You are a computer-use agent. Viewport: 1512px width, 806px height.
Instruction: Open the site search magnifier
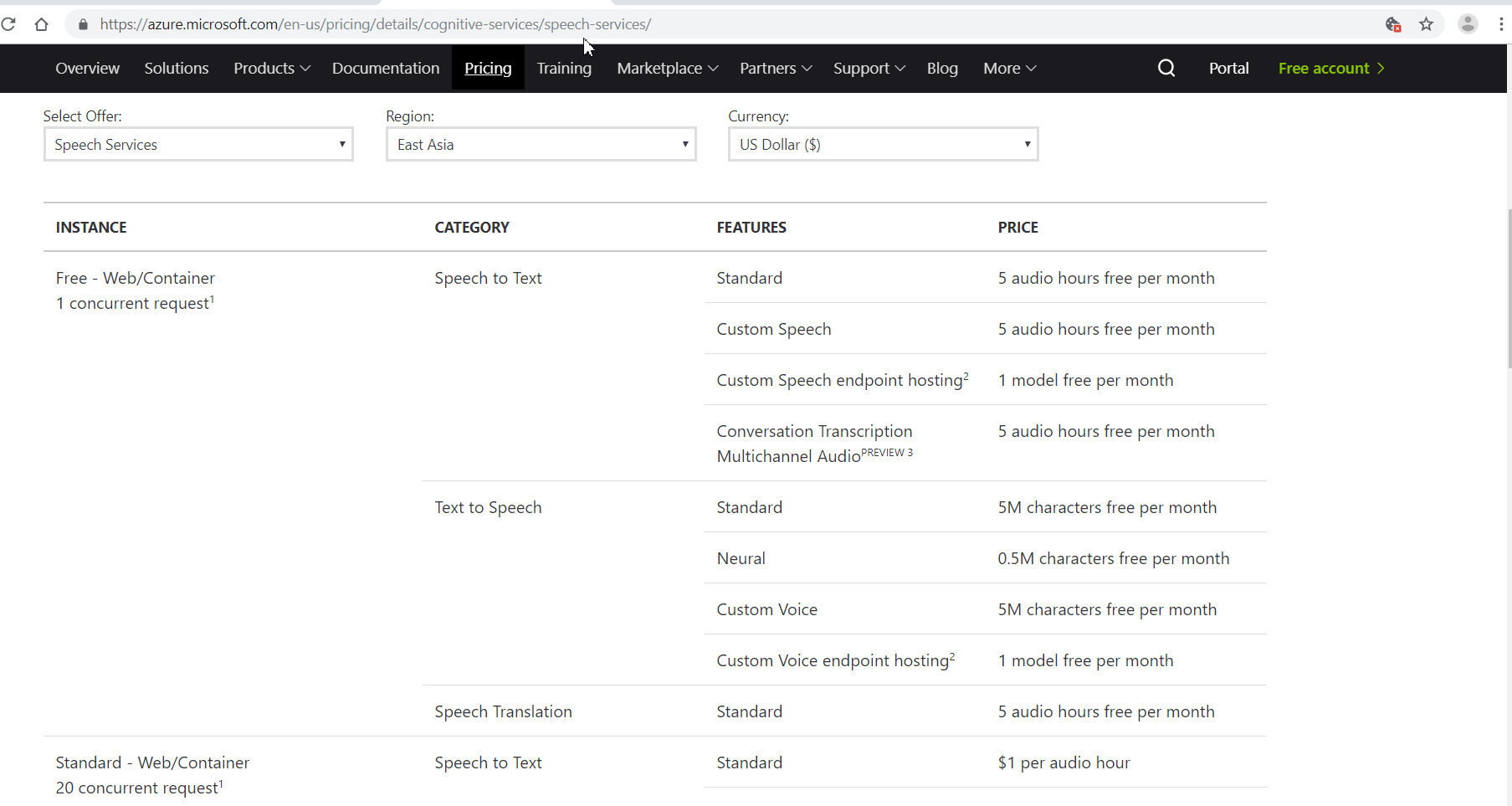pyautogui.click(x=1166, y=68)
